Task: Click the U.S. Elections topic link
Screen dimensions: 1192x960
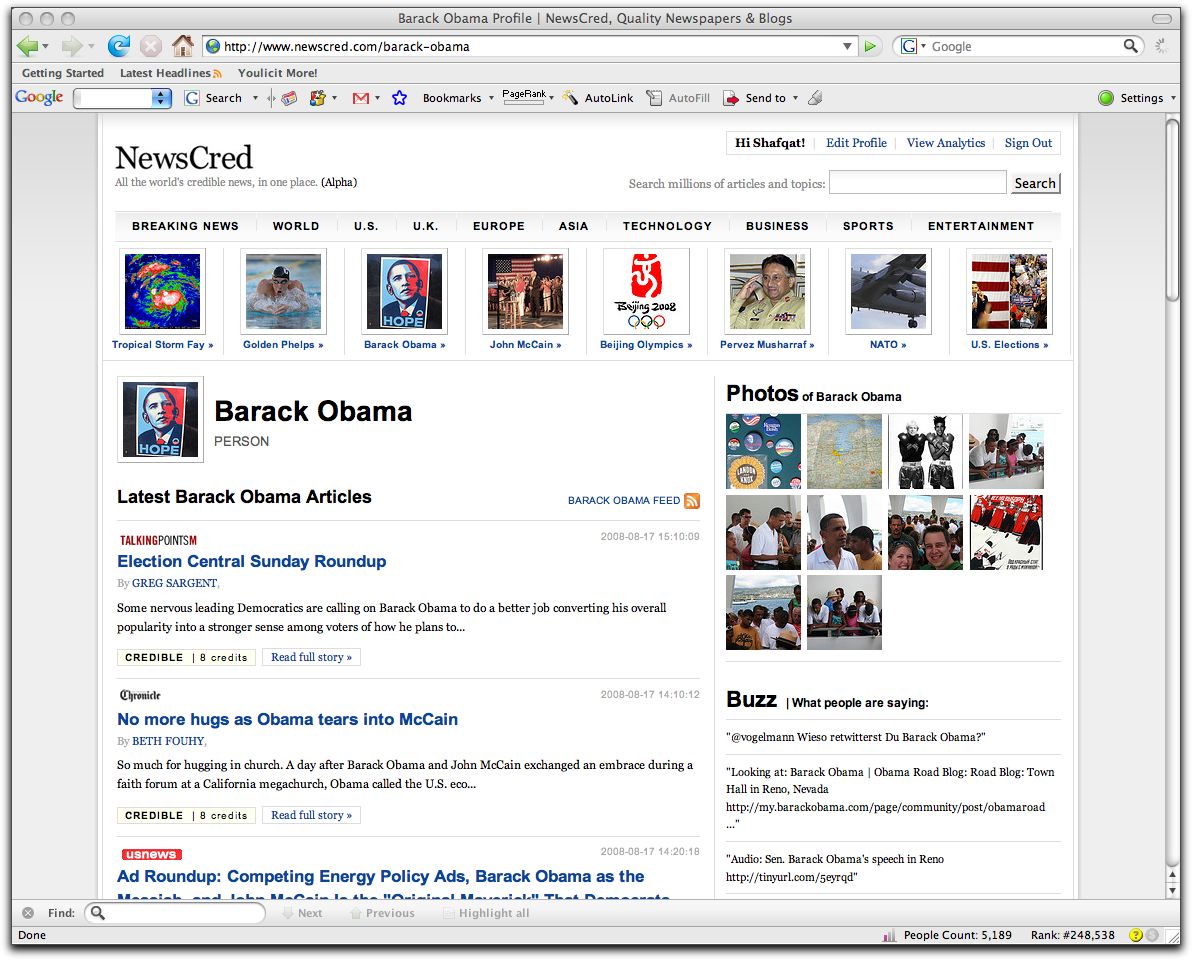Action: pyautogui.click(x=1010, y=344)
